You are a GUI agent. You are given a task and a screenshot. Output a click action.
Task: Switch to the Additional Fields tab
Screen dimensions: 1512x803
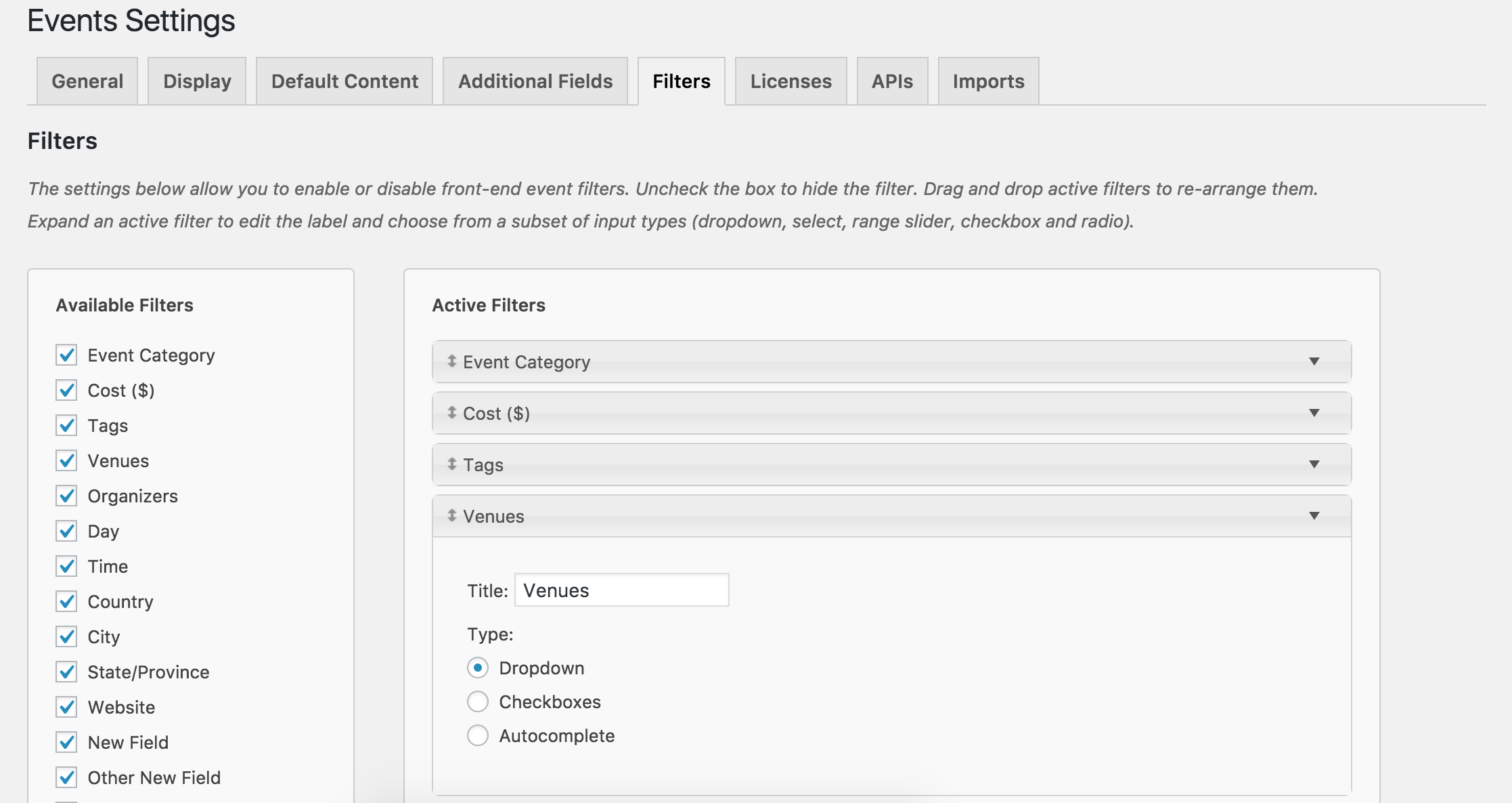pyautogui.click(x=535, y=81)
